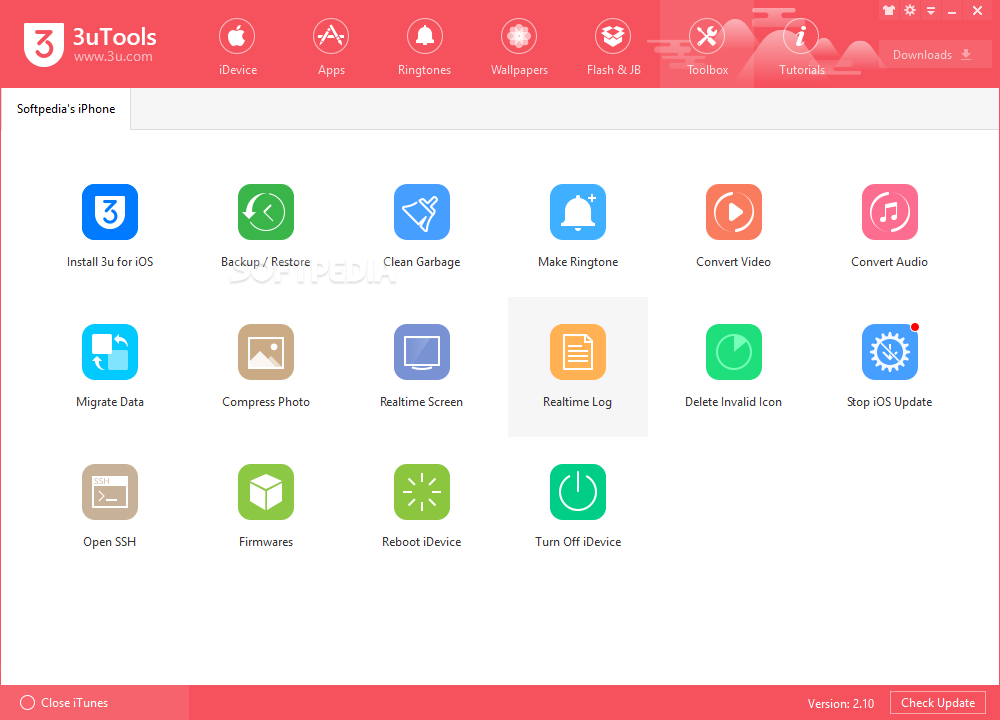1000x720 pixels.
Task: Toggle the Close iTunes option
Action: click(x=64, y=703)
